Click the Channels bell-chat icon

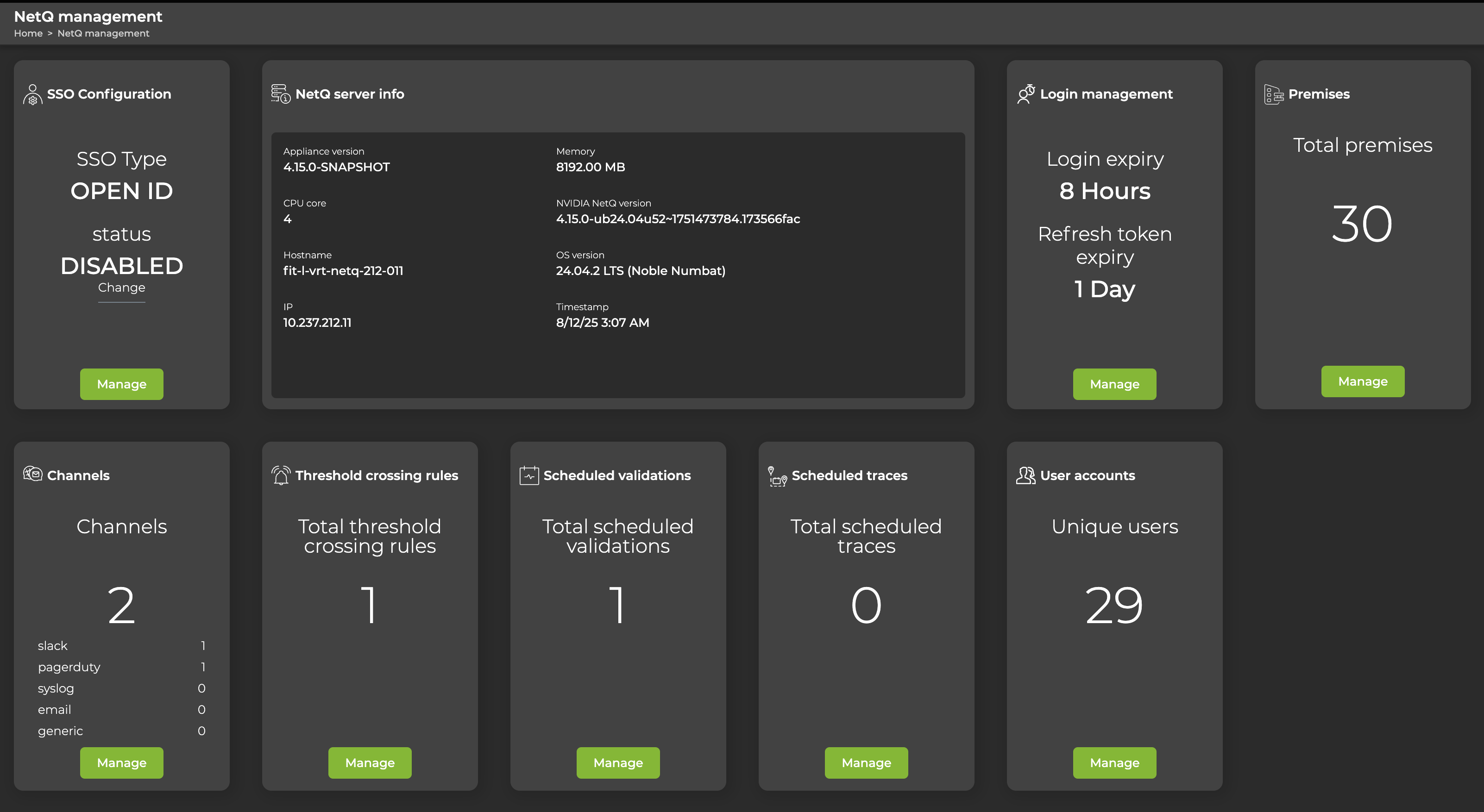(x=33, y=475)
